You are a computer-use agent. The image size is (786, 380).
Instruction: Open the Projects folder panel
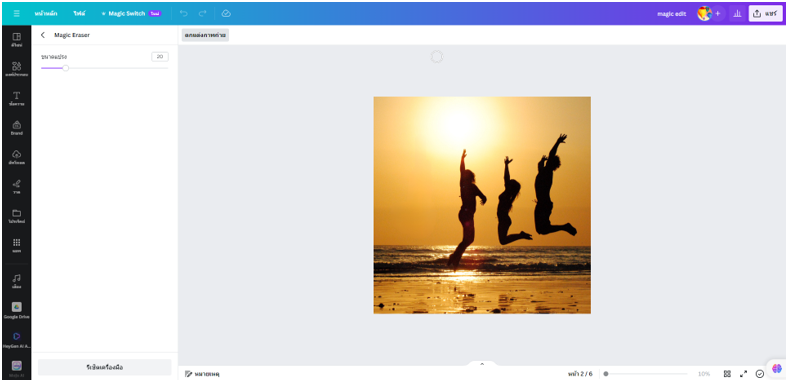[17, 216]
